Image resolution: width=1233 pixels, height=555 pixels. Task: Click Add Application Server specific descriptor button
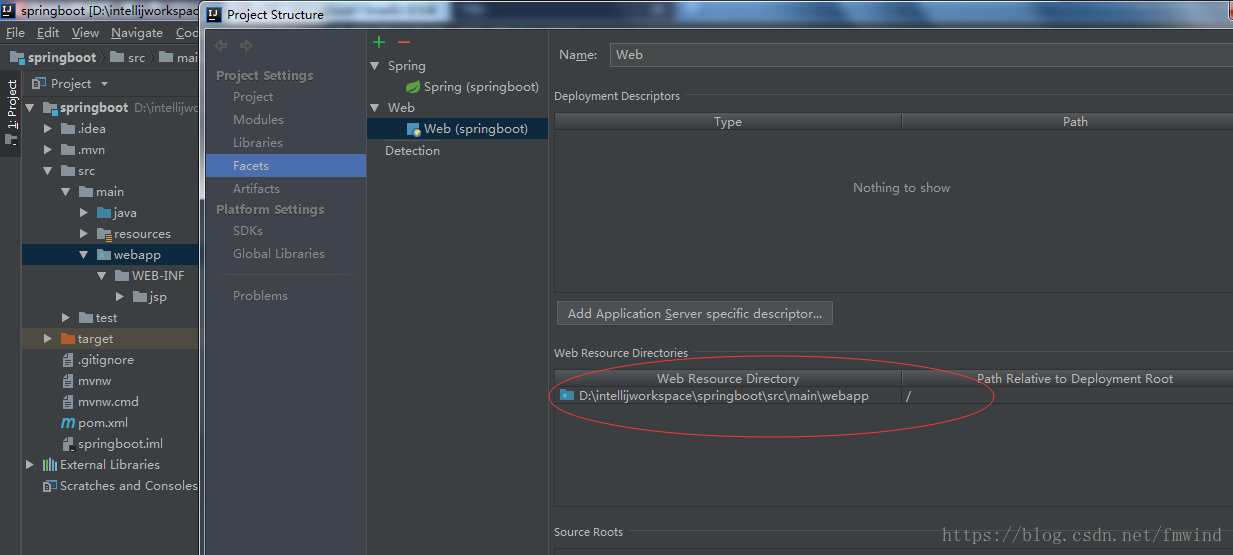(x=695, y=314)
